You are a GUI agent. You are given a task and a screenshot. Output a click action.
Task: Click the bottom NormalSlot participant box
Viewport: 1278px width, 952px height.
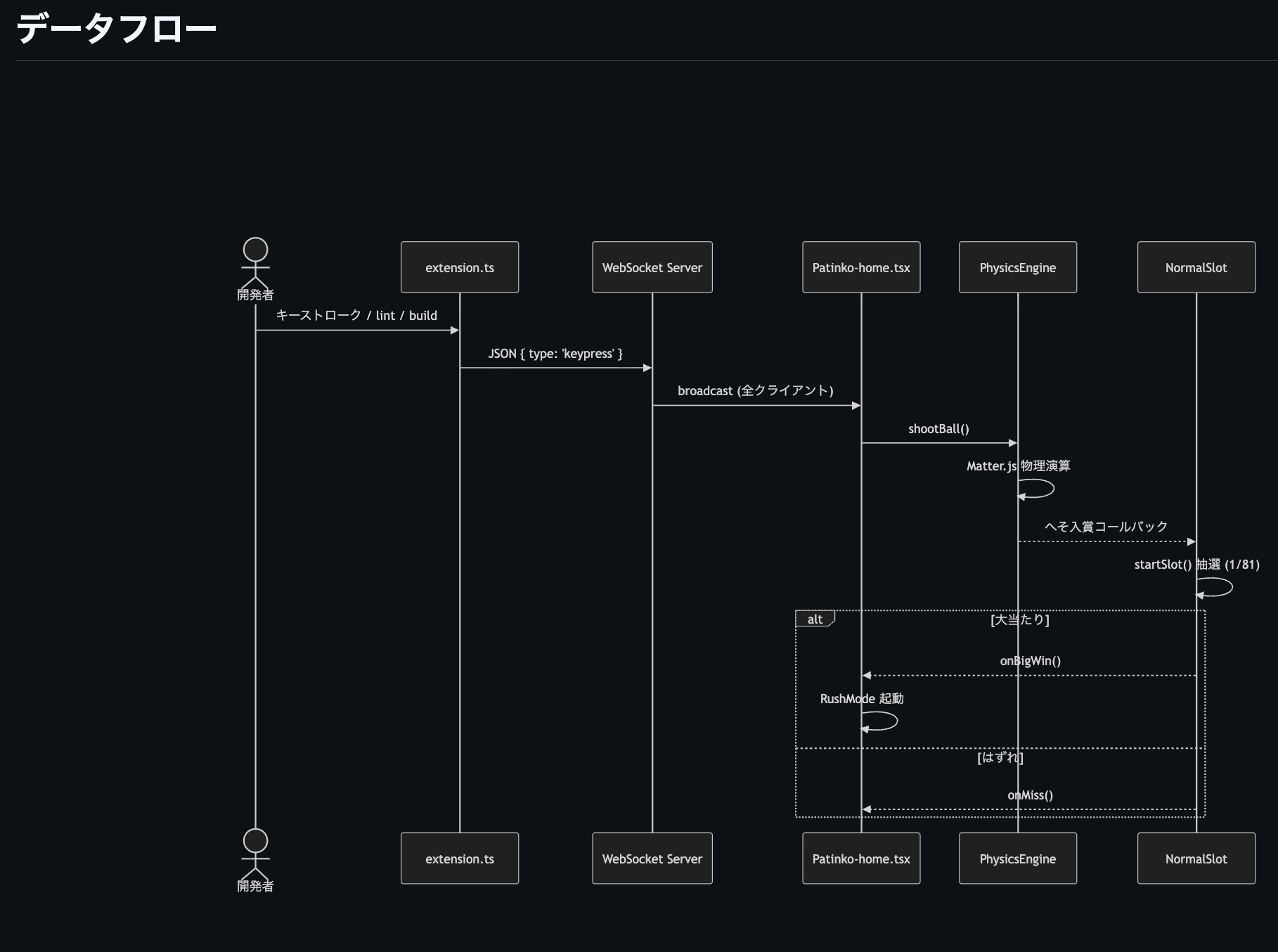1196,858
